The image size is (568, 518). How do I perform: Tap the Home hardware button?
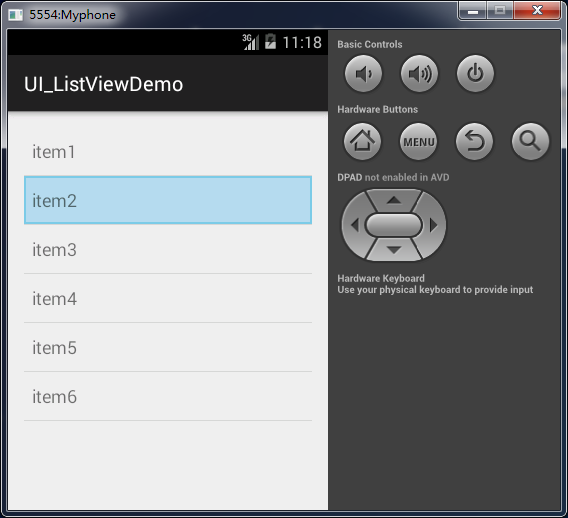[362, 142]
